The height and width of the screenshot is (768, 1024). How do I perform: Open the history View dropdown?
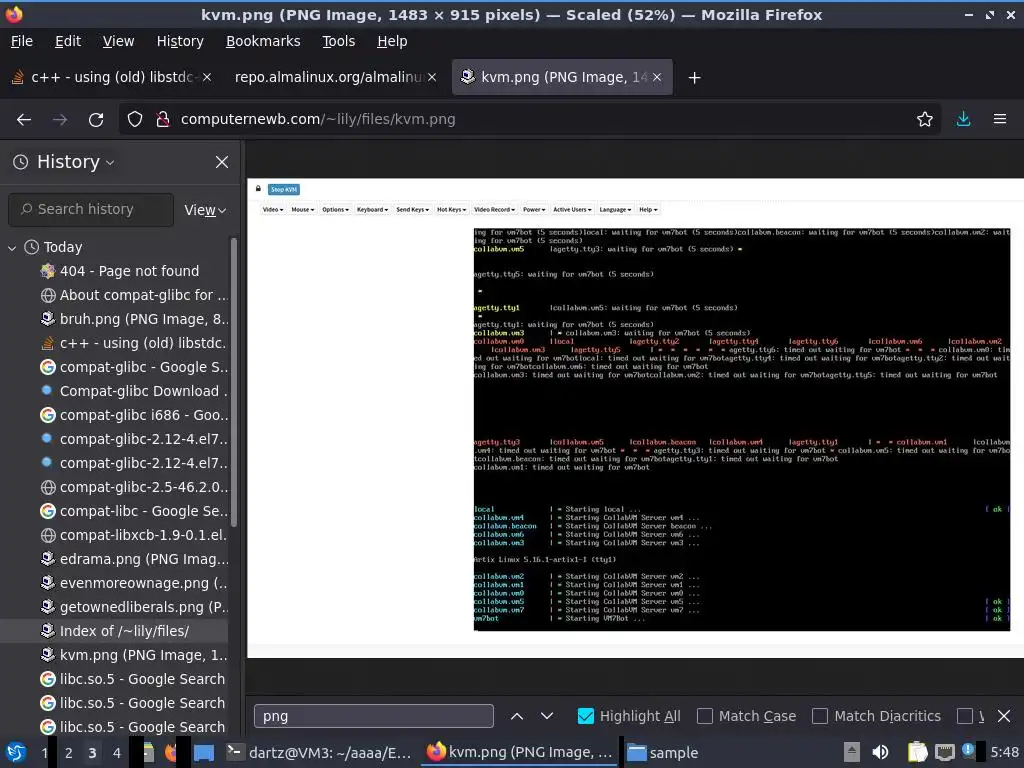(205, 210)
